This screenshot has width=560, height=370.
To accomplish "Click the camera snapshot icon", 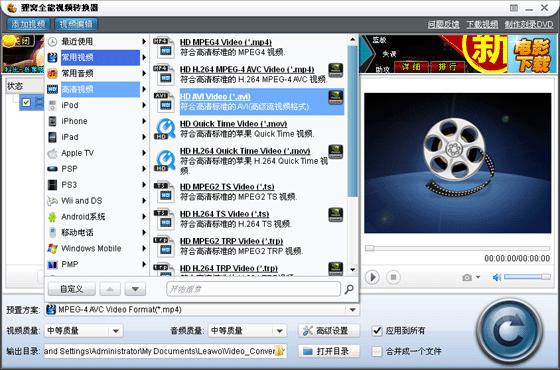I will click(467, 278).
